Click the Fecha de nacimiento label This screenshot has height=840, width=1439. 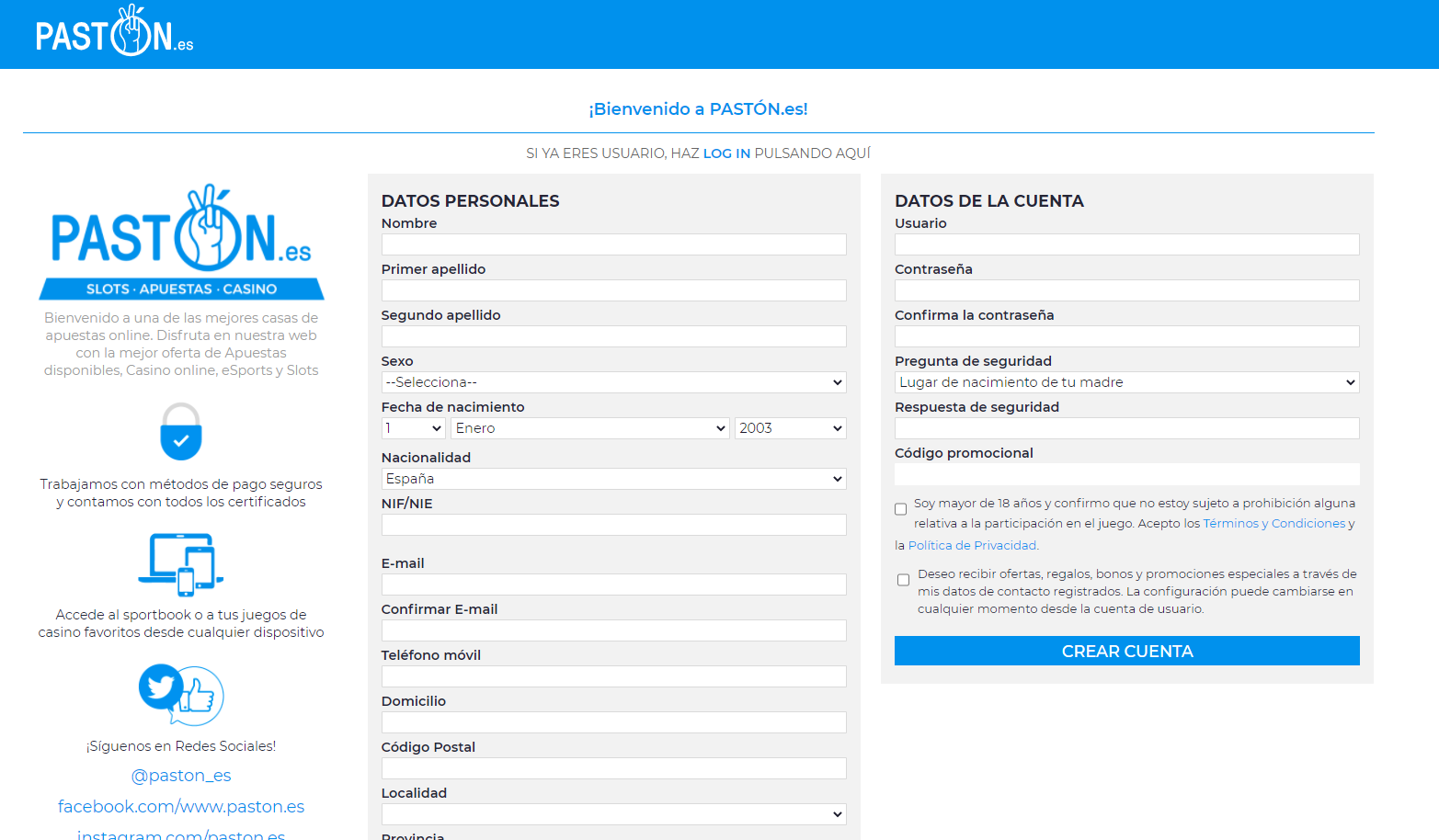pyautogui.click(x=453, y=407)
